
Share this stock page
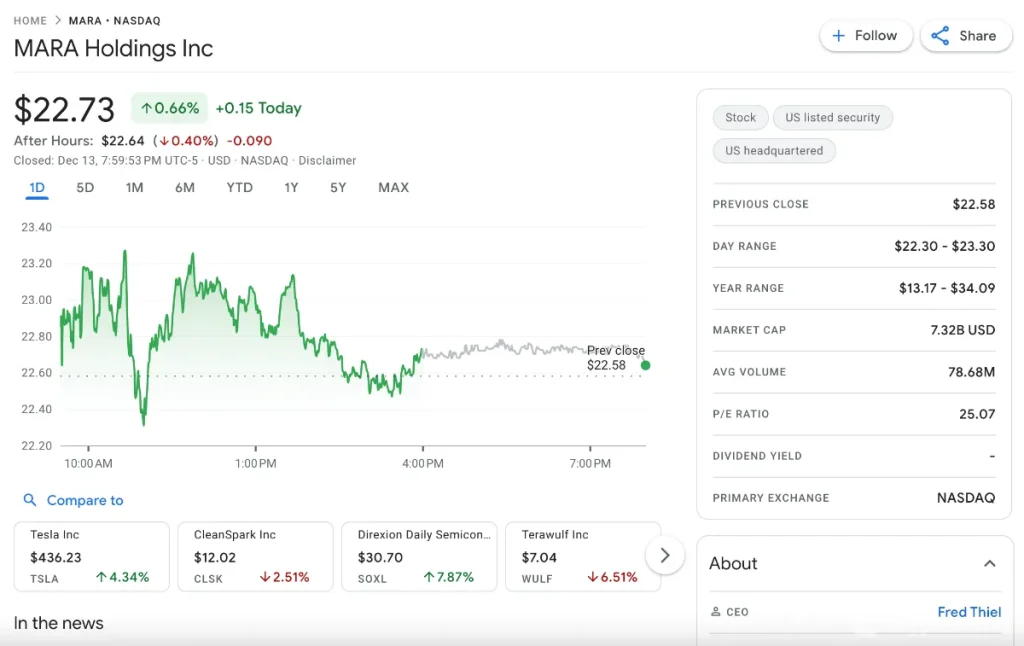[x=966, y=36]
